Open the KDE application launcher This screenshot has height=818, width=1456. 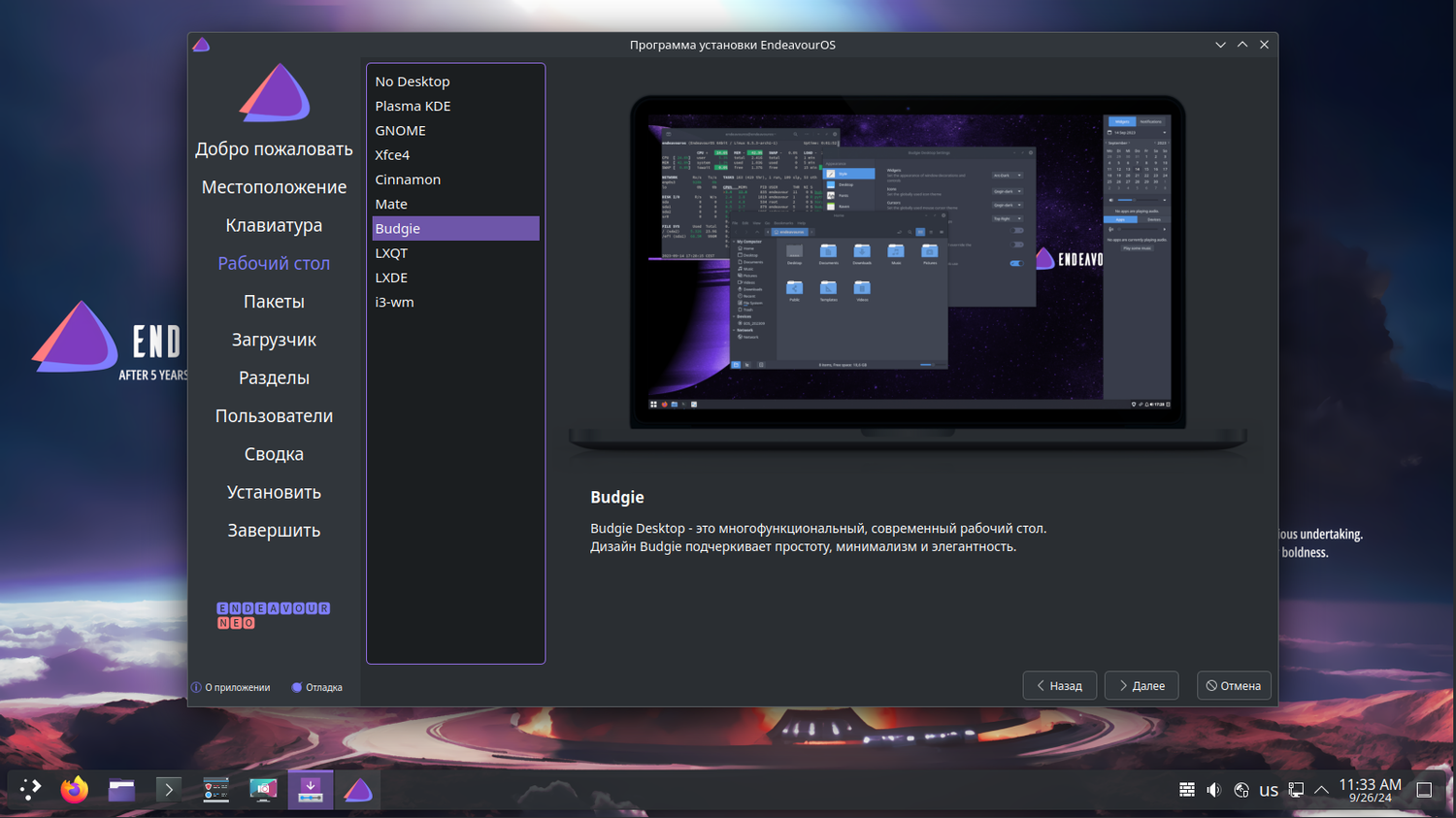click(x=30, y=790)
